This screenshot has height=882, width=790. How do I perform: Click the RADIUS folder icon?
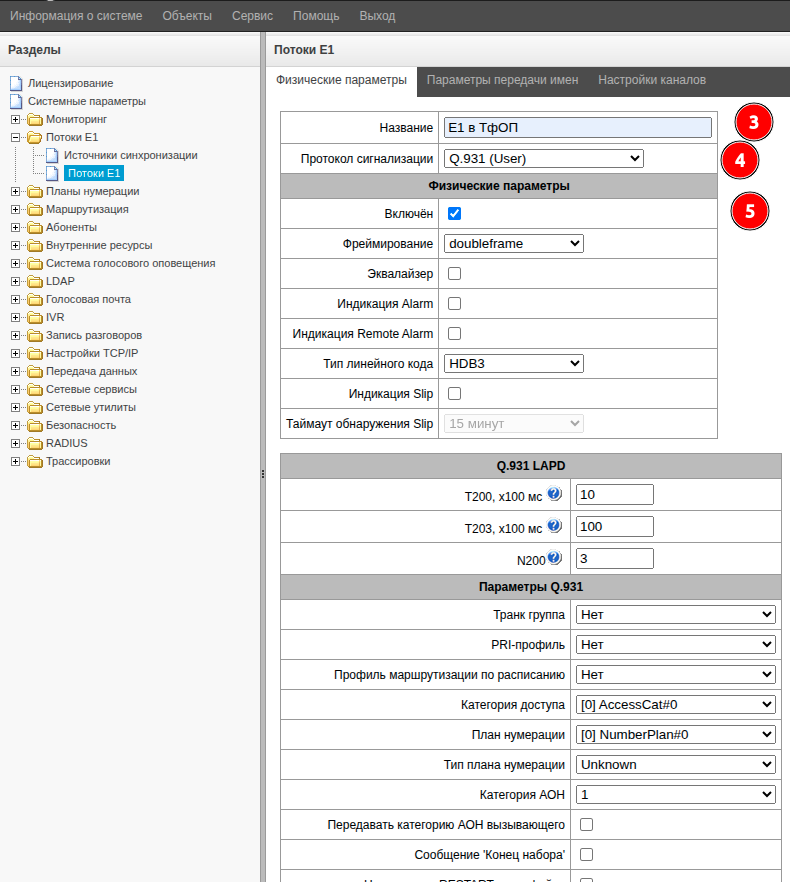click(x=34, y=443)
